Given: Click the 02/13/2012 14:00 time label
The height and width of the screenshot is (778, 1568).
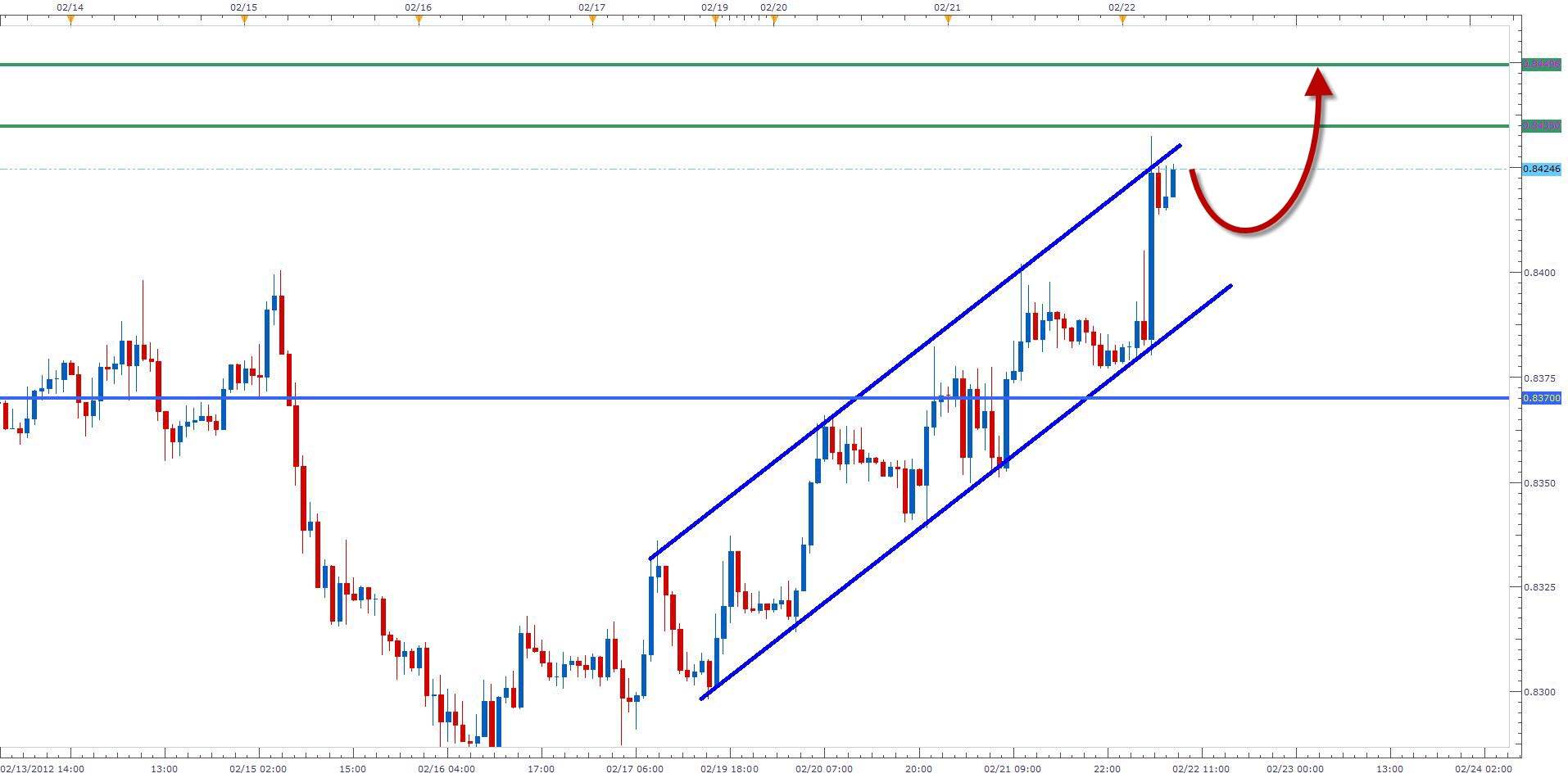Looking at the screenshot, I should [42, 769].
